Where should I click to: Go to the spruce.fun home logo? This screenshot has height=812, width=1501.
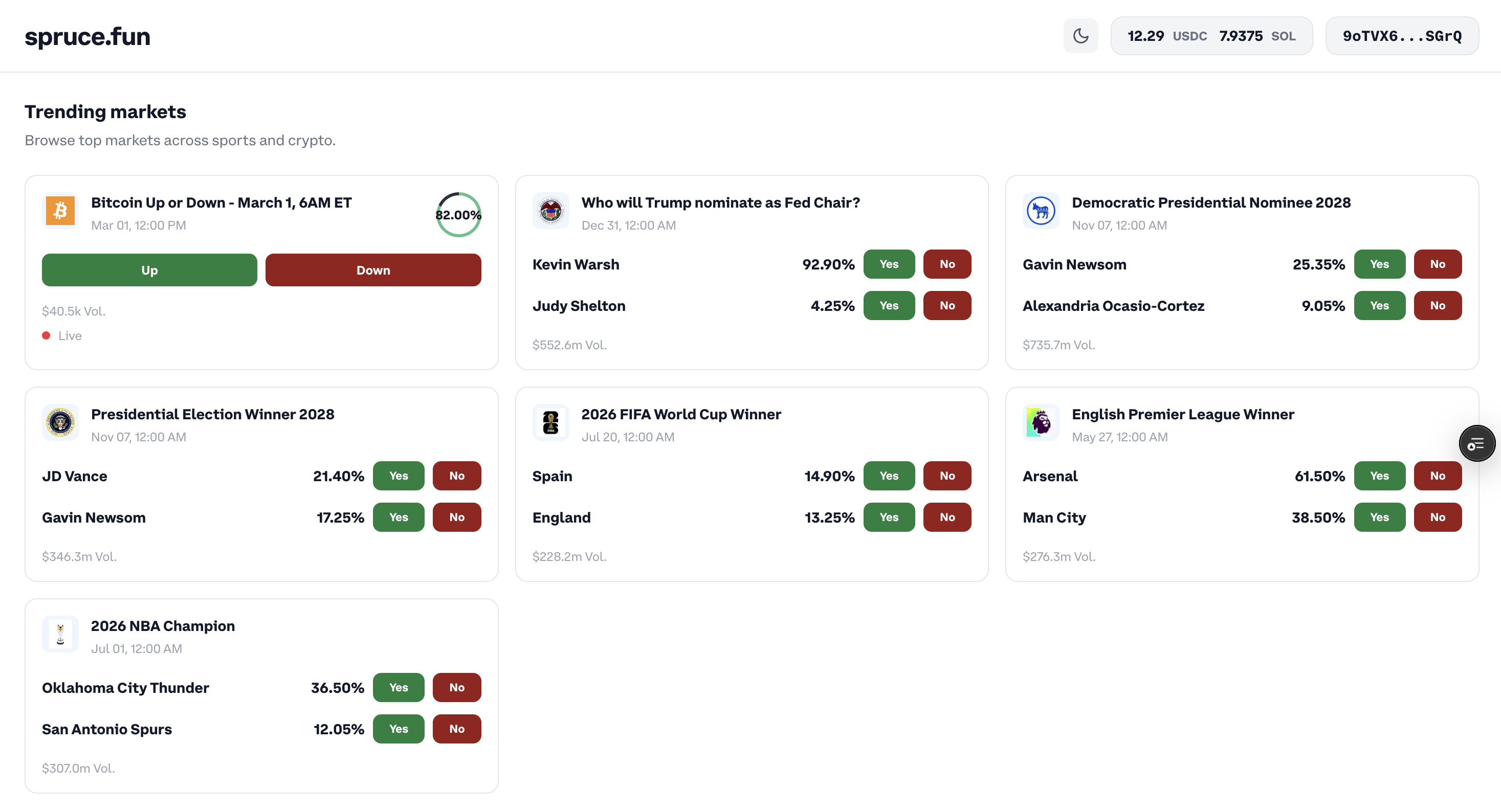[87, 36]
